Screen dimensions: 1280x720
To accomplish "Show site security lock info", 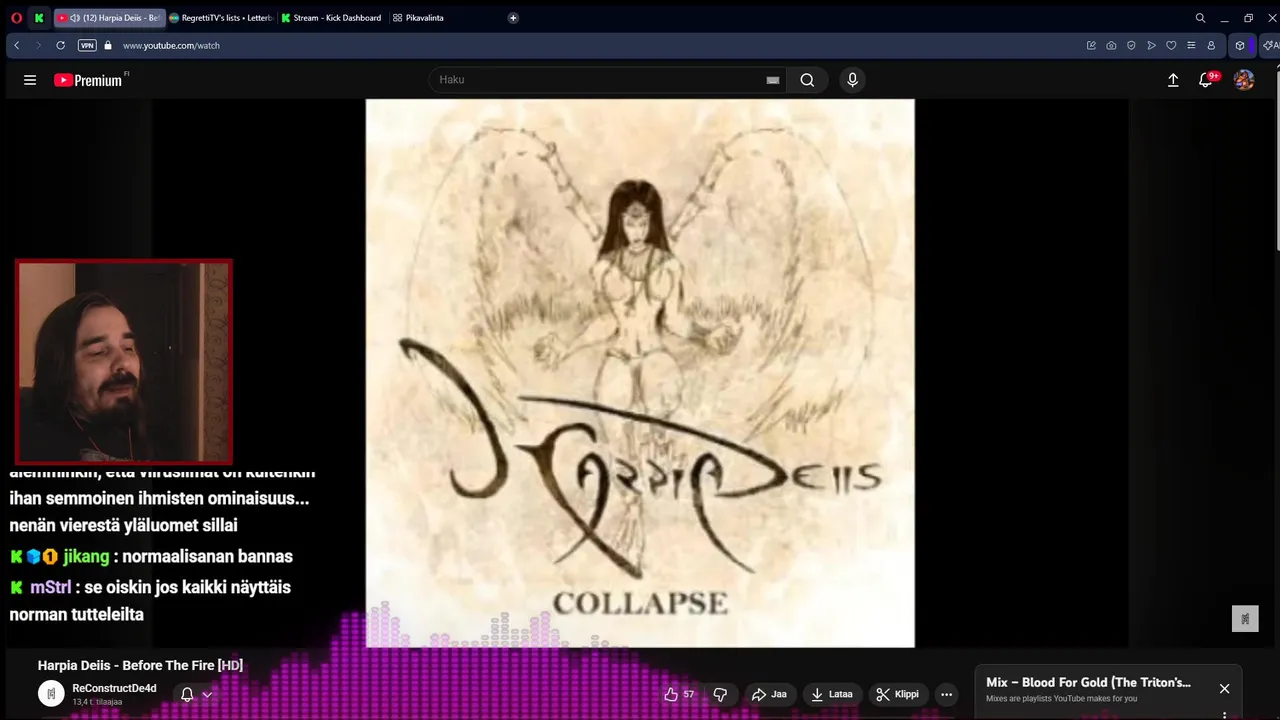I will click(108, 45).
